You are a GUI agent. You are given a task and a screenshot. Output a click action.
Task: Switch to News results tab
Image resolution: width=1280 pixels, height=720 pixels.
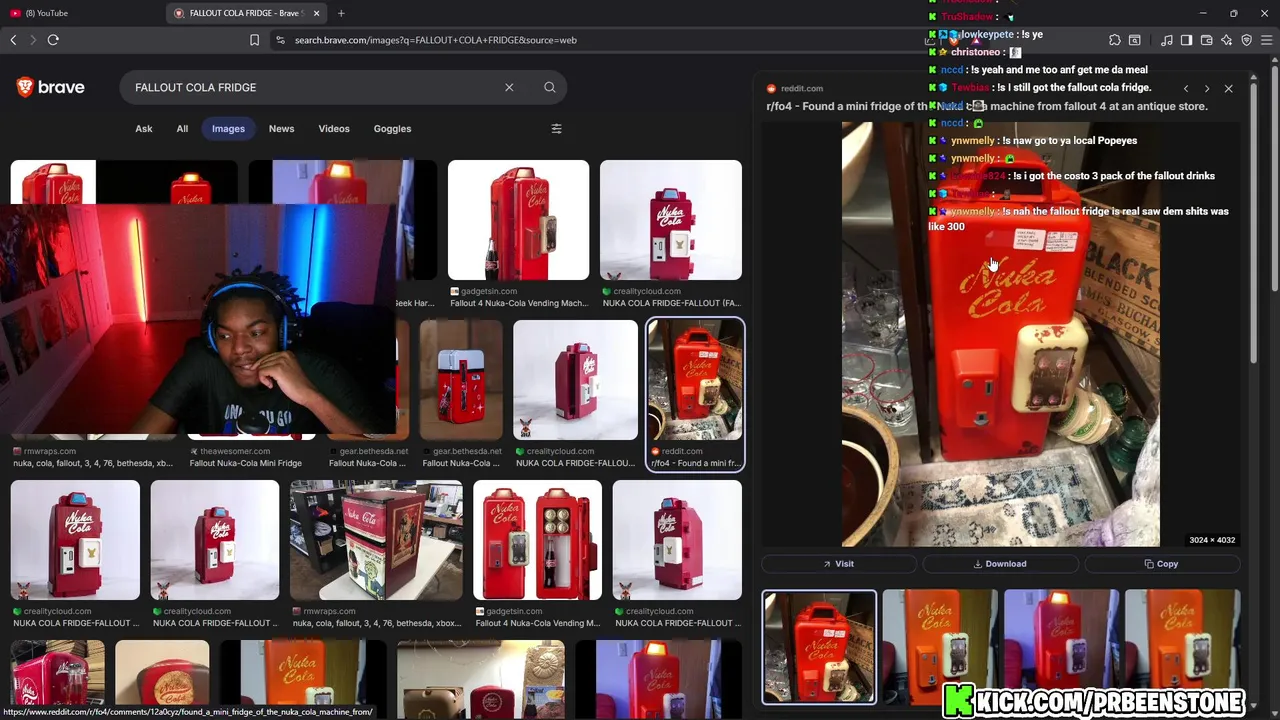tap(281, 129)
